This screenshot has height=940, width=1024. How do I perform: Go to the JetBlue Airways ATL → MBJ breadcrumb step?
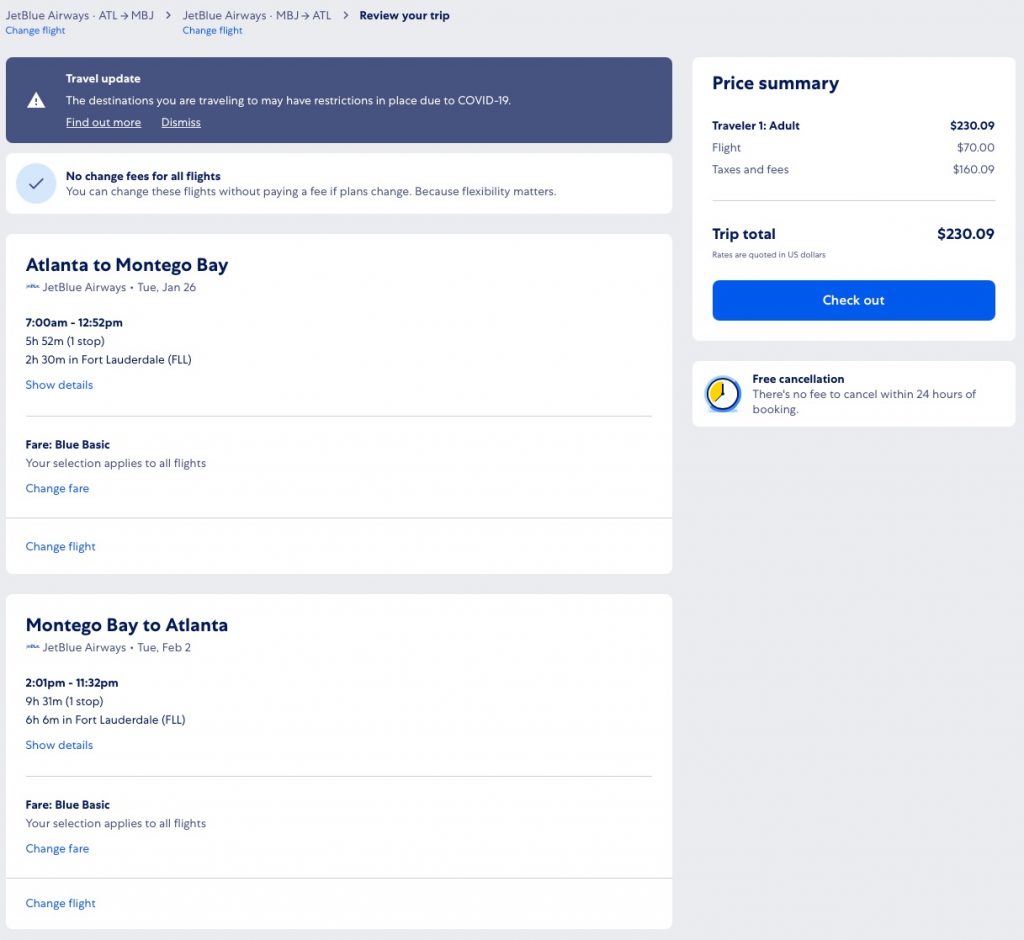point(80,16)
